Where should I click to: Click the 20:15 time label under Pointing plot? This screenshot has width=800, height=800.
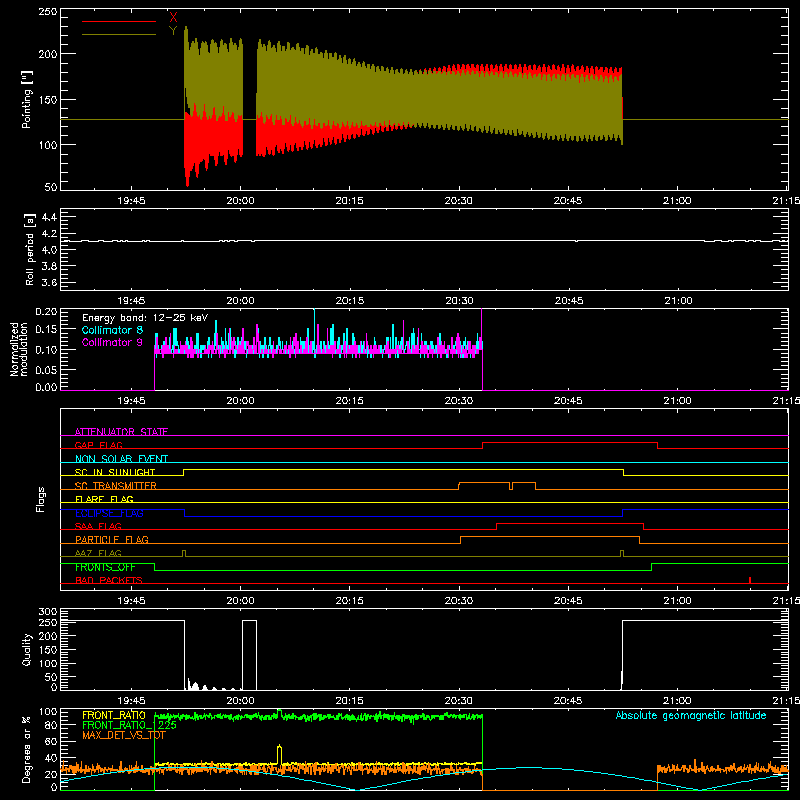349,201
